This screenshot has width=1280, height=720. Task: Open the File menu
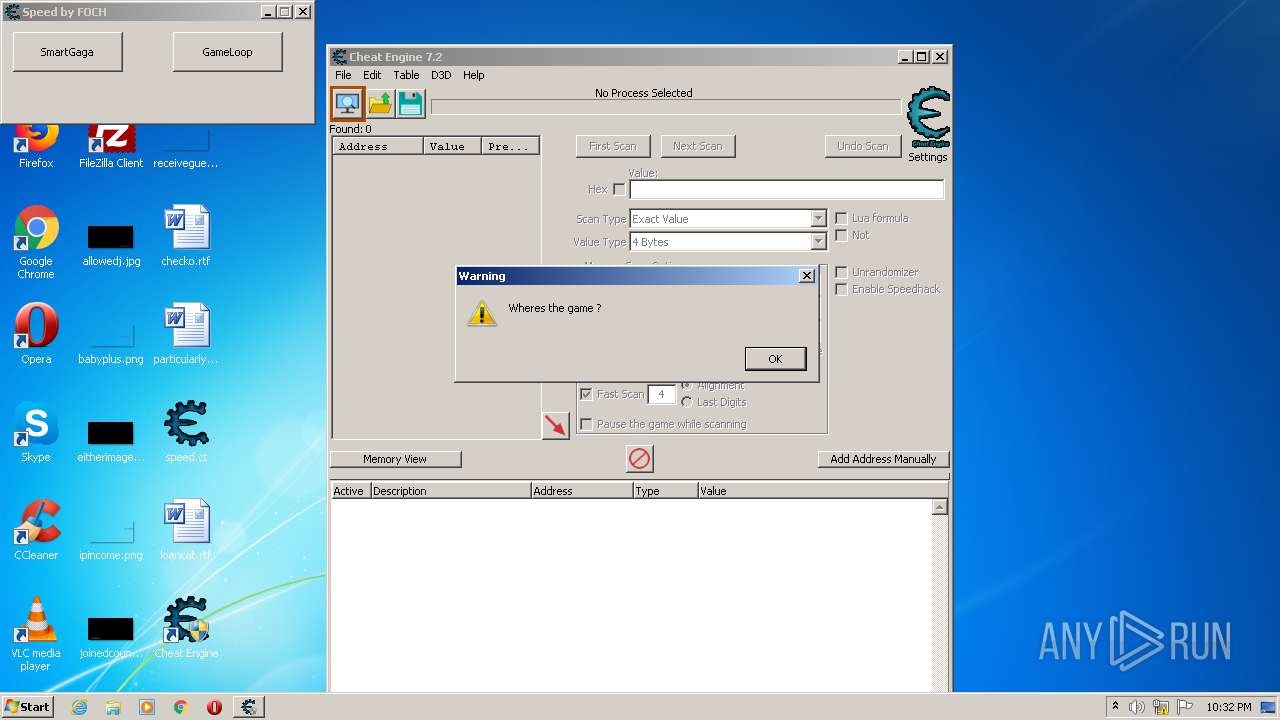[x=343, y=75]
